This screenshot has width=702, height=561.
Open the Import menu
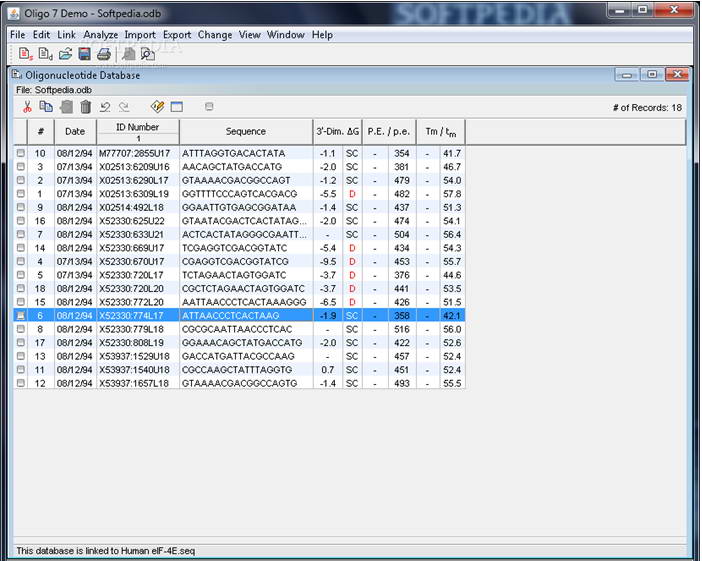click(x=140, y=34)
